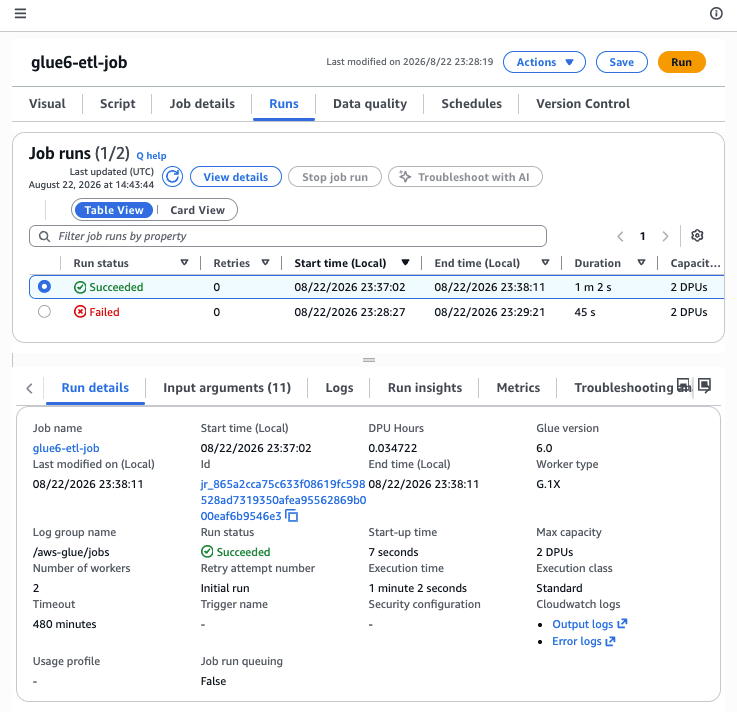Open job runs table settings gear
Viewport: 737px width, 712px height.
tap(697, 235)
